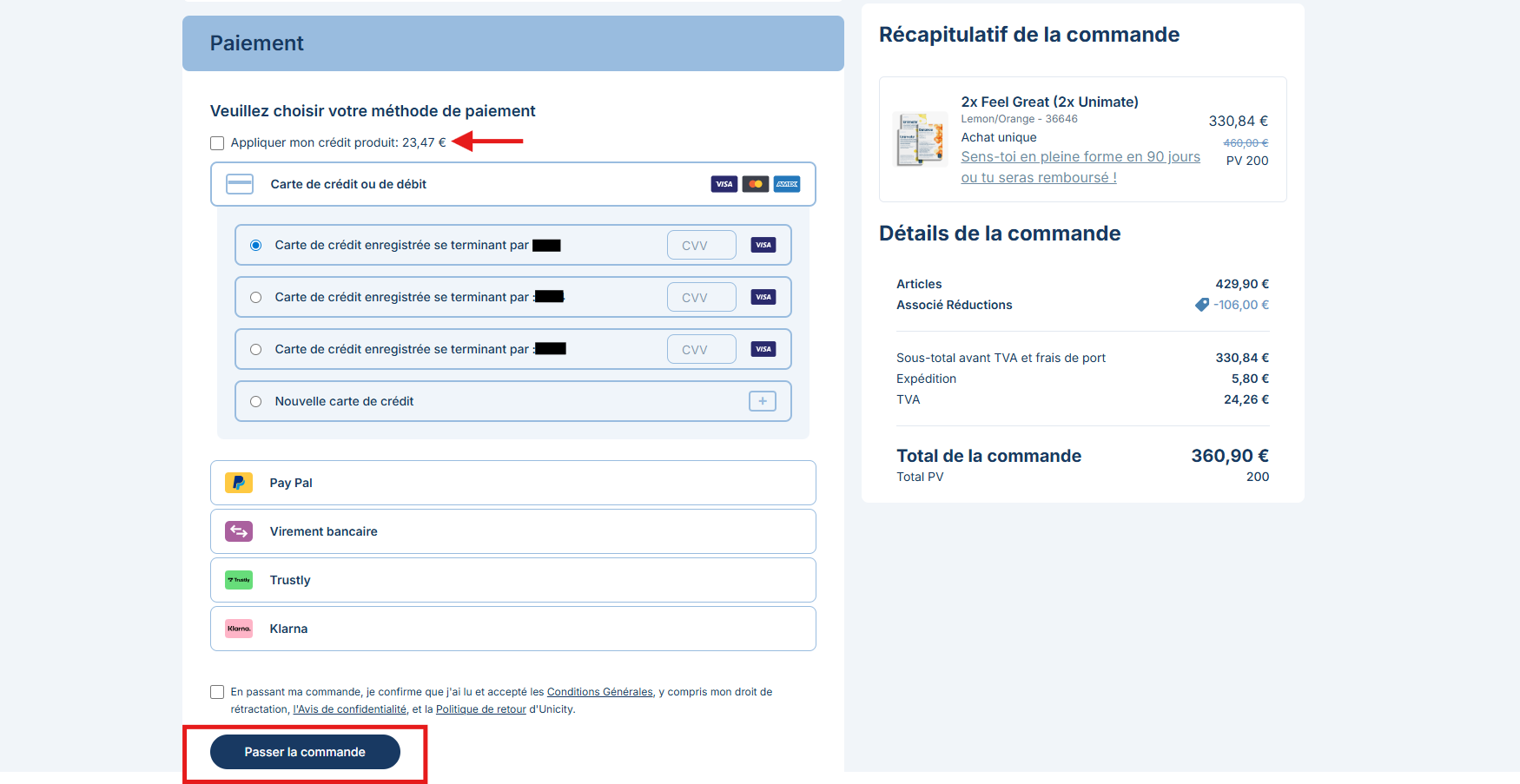Screen dimensions: 1520x784
Task: Expand the Carte de crédit ou de débit section
Action: [512, 184]
